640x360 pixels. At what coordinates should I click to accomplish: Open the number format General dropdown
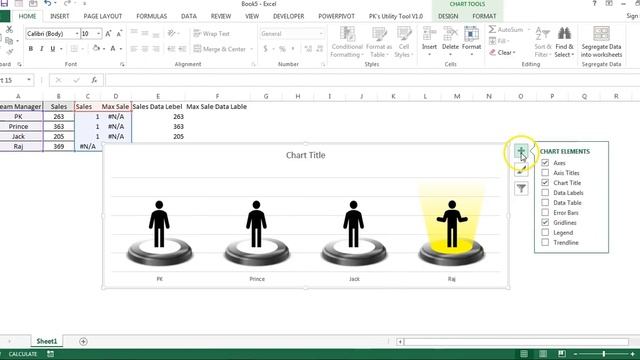[x=322, y=34]
